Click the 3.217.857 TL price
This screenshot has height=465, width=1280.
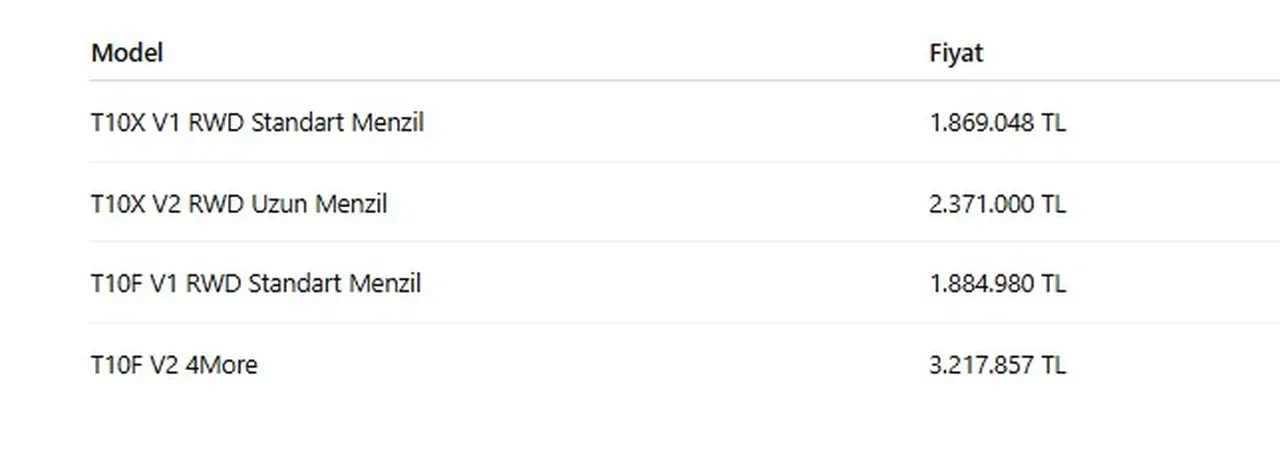coord(997,365)
